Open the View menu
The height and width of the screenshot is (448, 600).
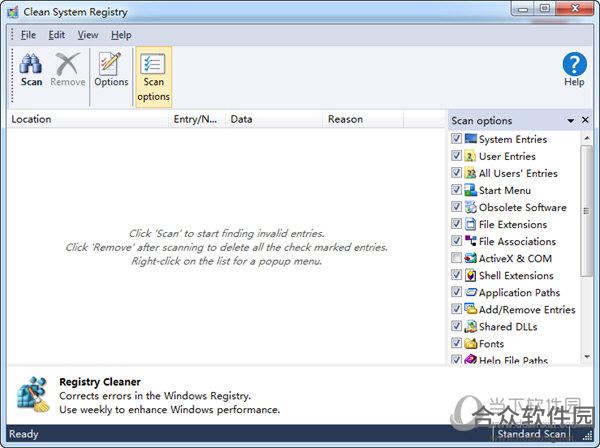coord(88,35)
